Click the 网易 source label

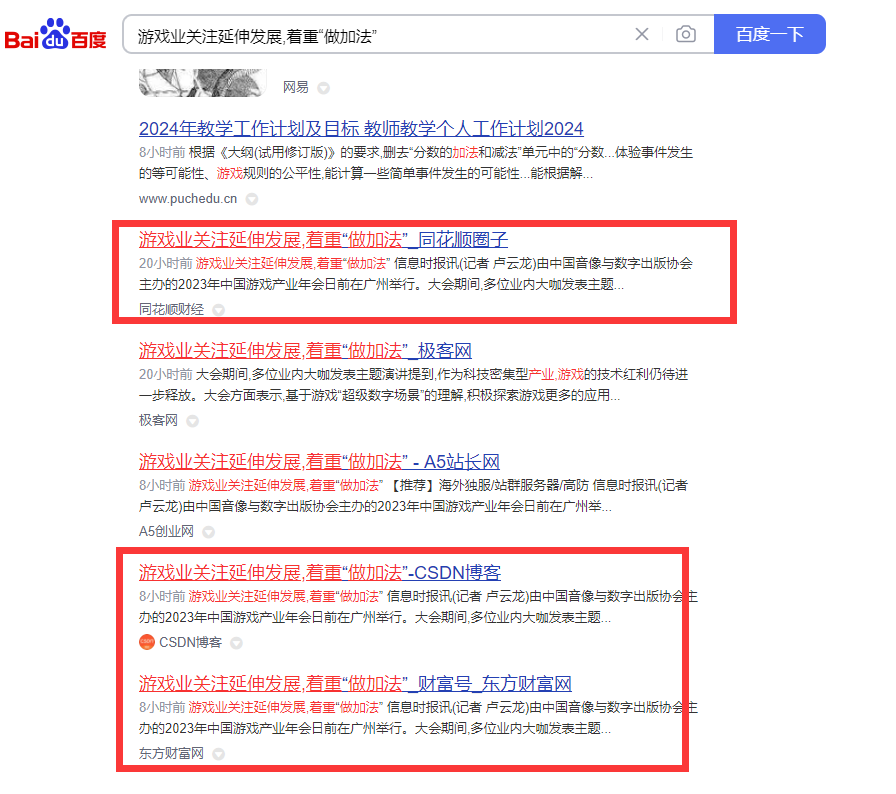click(x=295, y=87)
